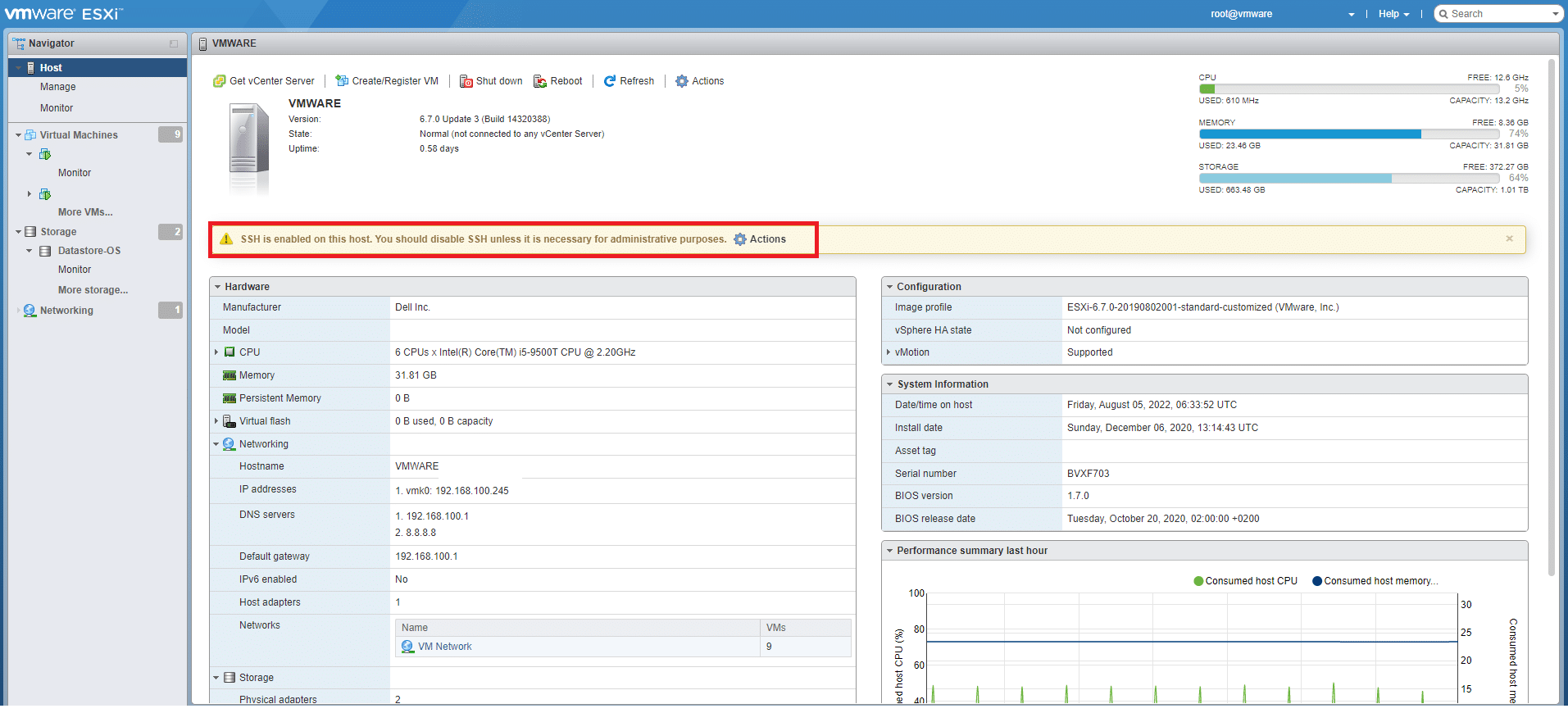Click the Shut down host icon
Screen dimensions: 1568x713
click(x=466, y=81)
